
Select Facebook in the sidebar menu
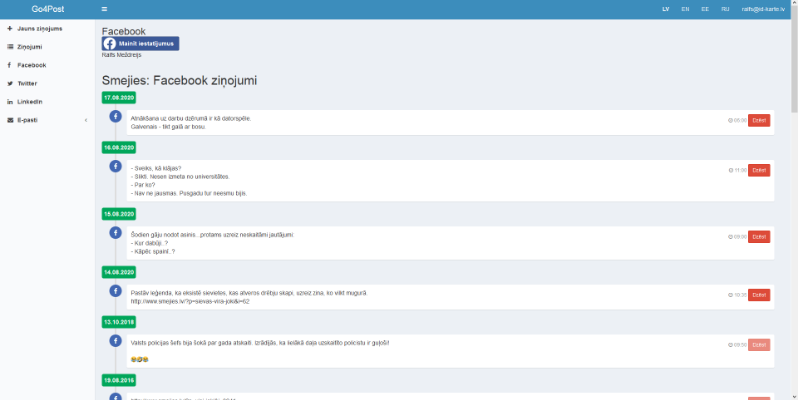[47, 65]
